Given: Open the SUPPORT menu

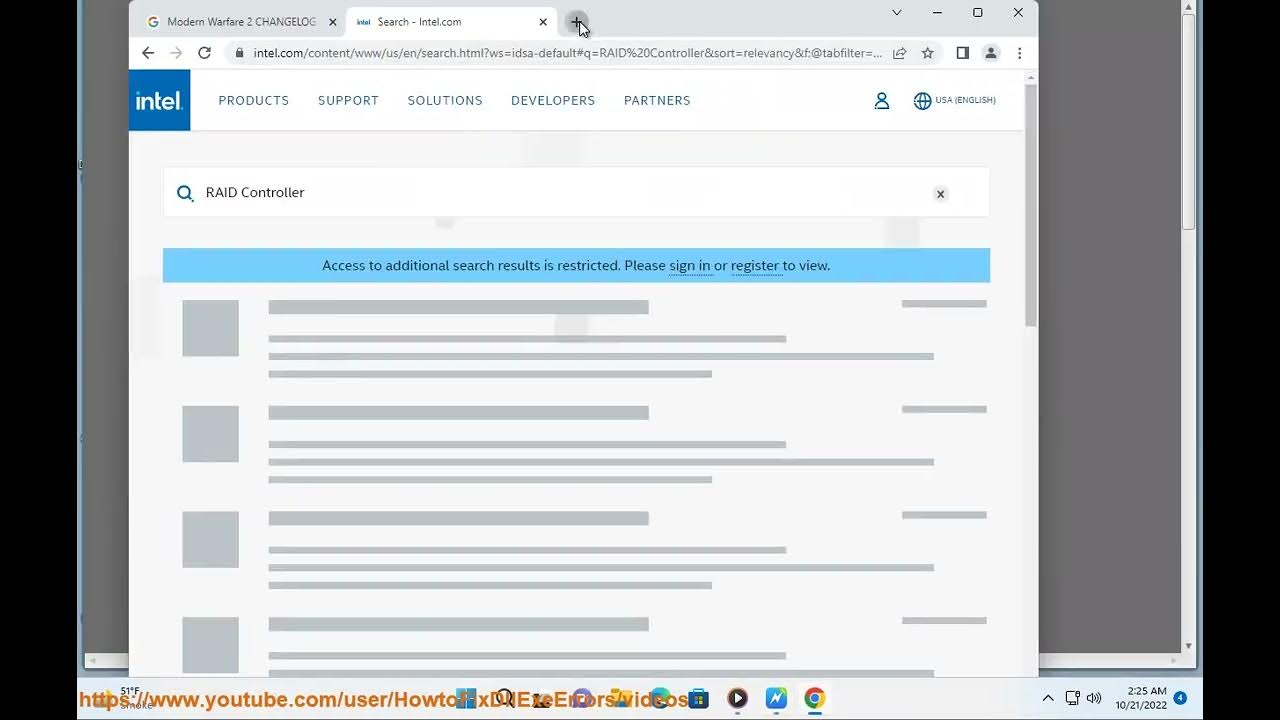Looking at the screenshot, I should pos(348,100).
